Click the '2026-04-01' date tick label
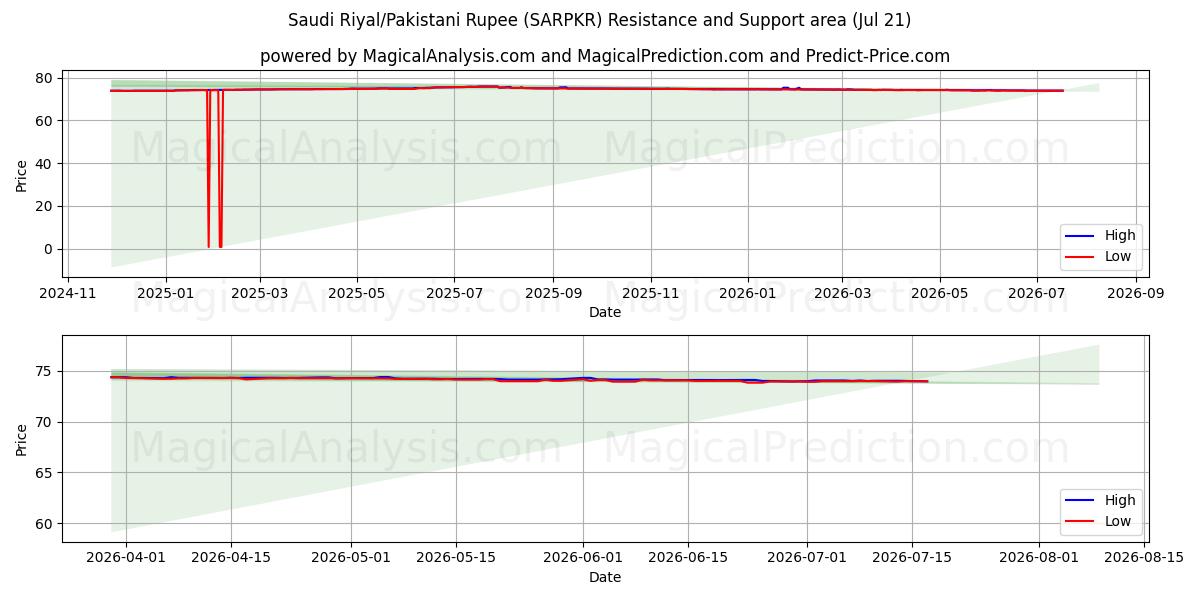 (x=127, y=558)
